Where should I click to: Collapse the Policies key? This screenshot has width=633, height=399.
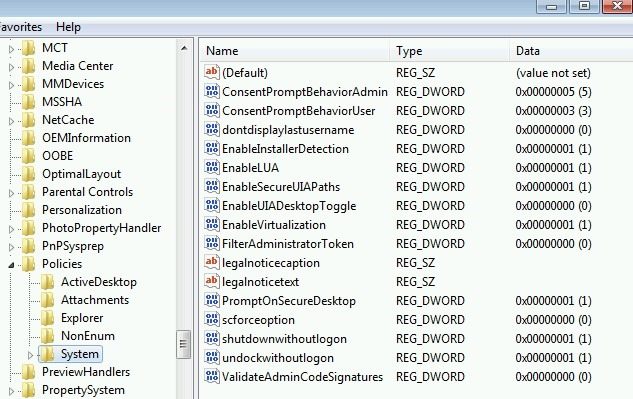click(x=11, y=265)
